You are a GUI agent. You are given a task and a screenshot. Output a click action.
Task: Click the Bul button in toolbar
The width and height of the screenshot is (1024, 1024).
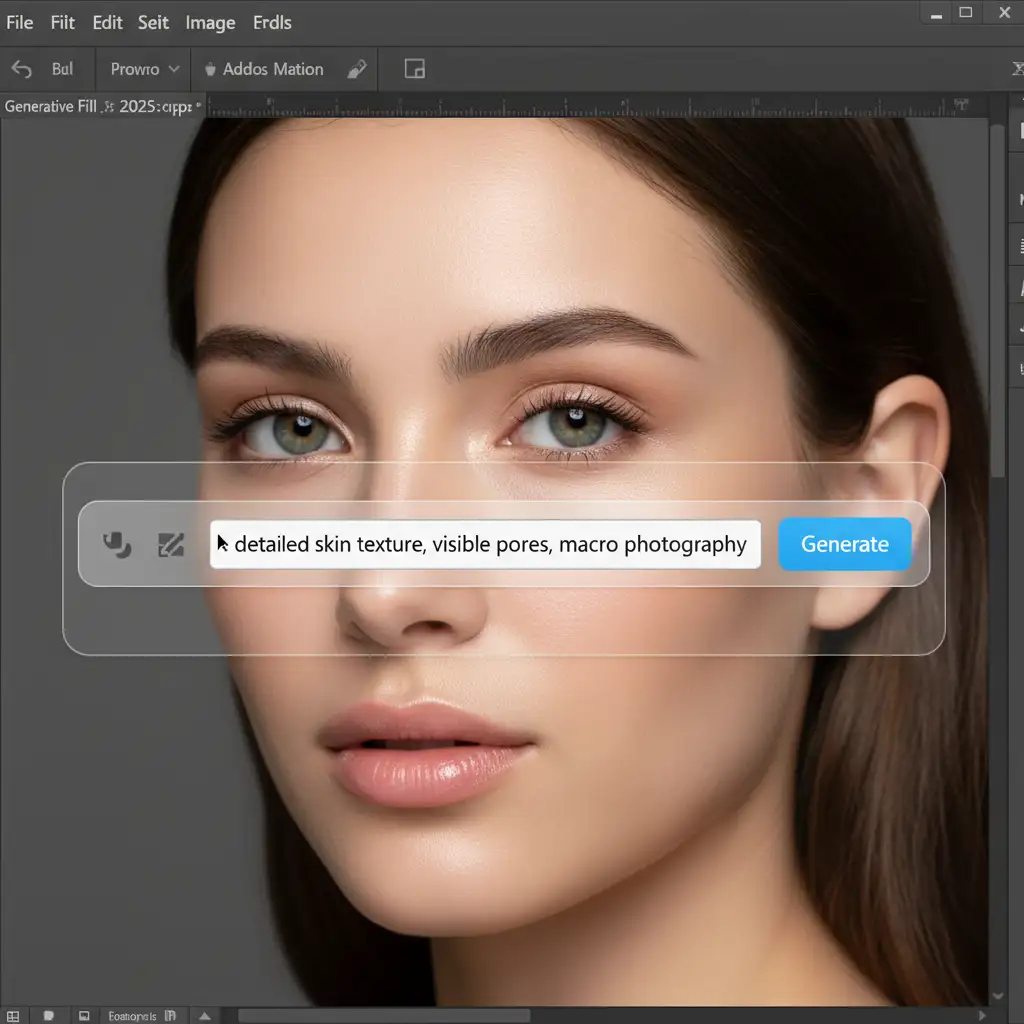click(62, 69)
